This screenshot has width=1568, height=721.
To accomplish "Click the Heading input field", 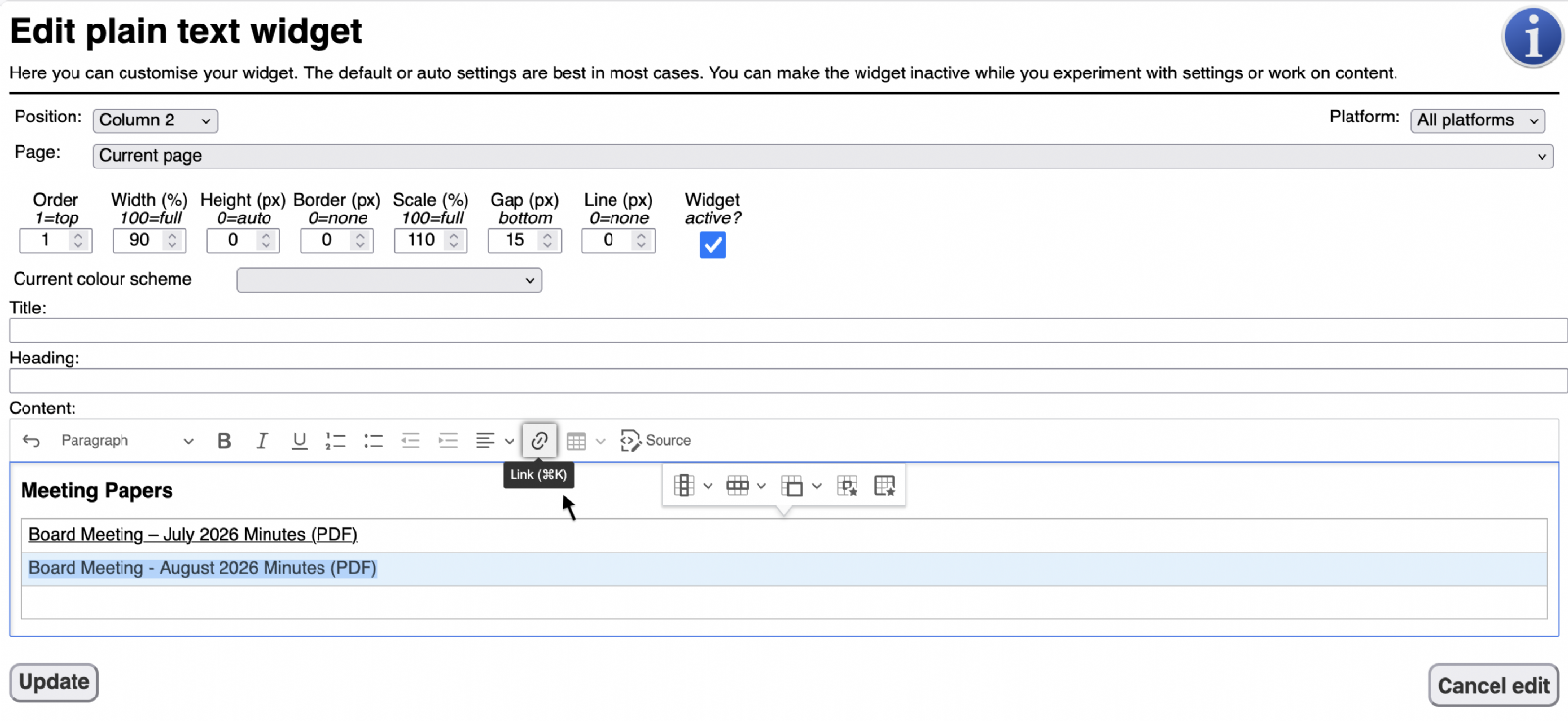I will [788, 381].
